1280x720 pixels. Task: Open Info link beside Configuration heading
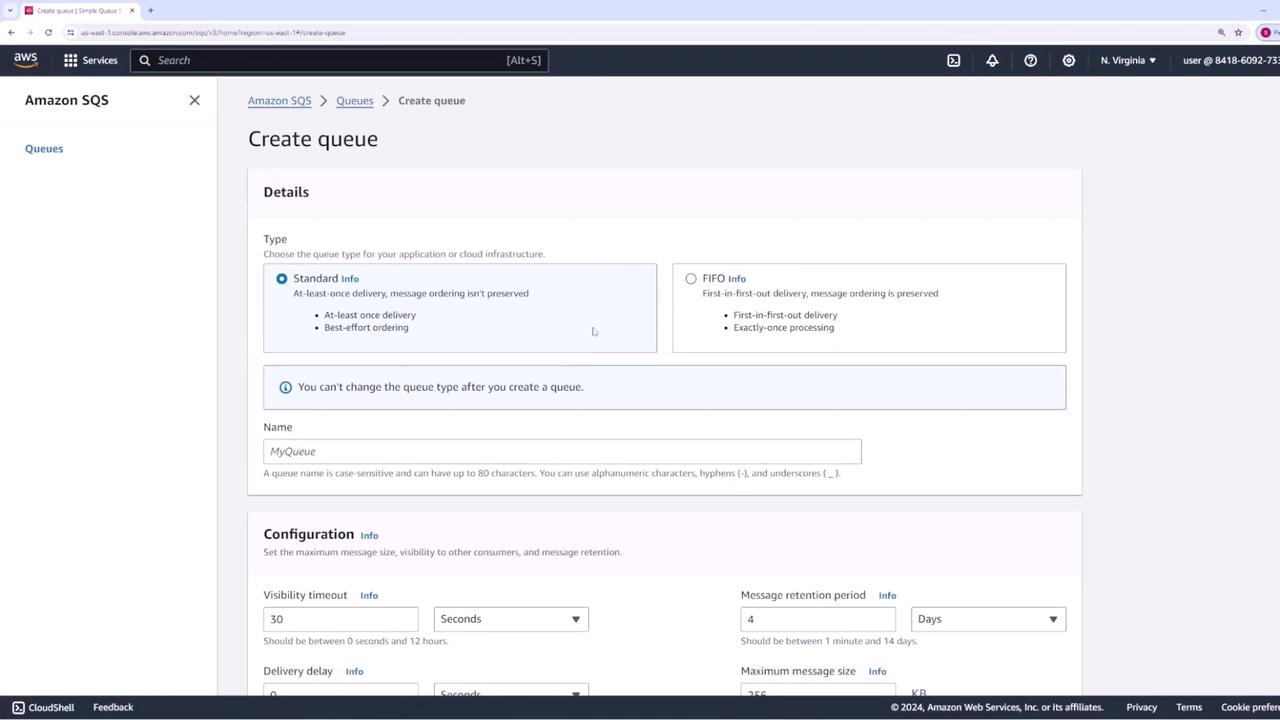[x=369, y=535]
